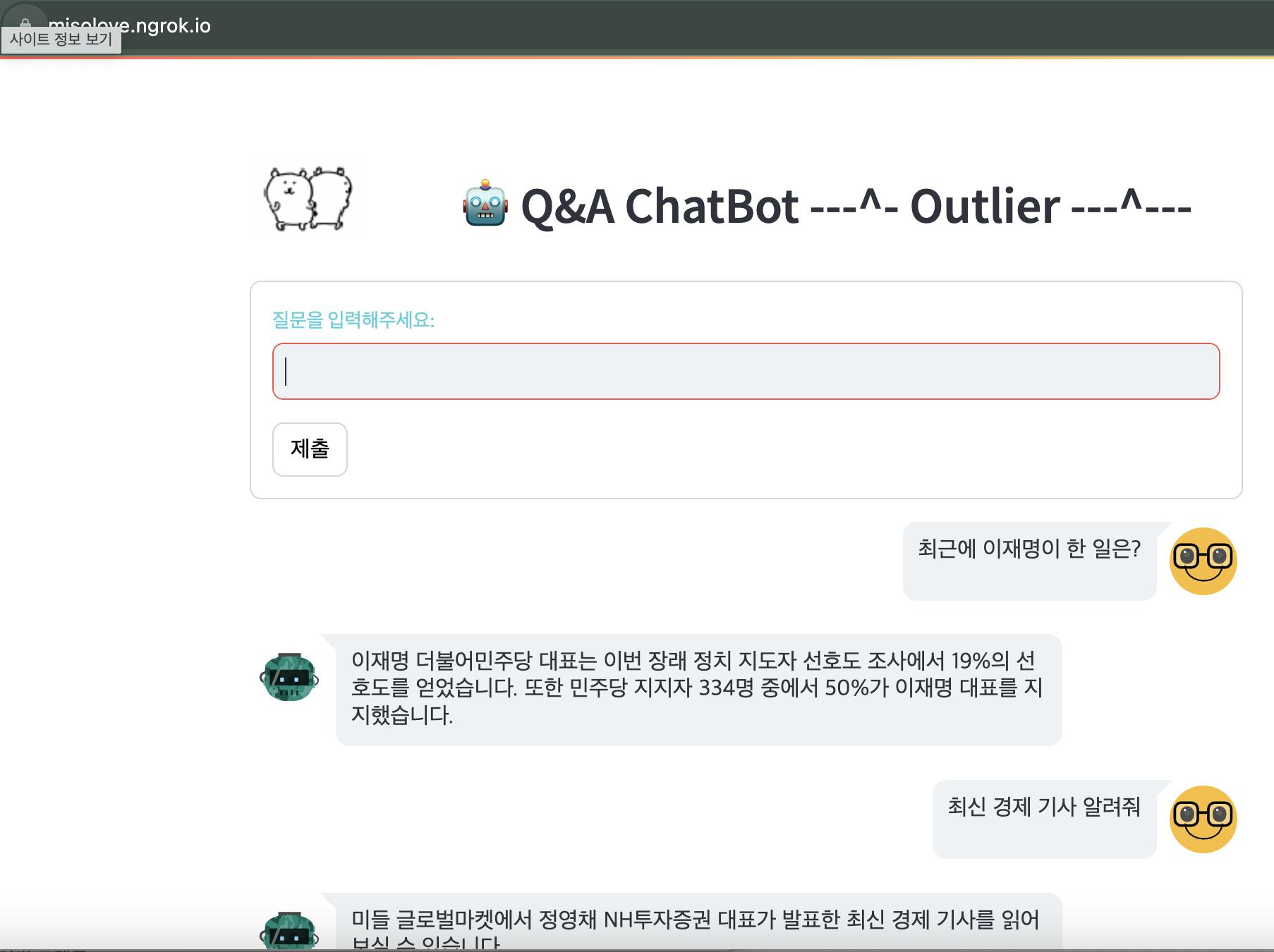Click the green bot avatar beside the 이재명 answer
The width and height of the screenshot is (1274, 952).
(x=289, y=677)
